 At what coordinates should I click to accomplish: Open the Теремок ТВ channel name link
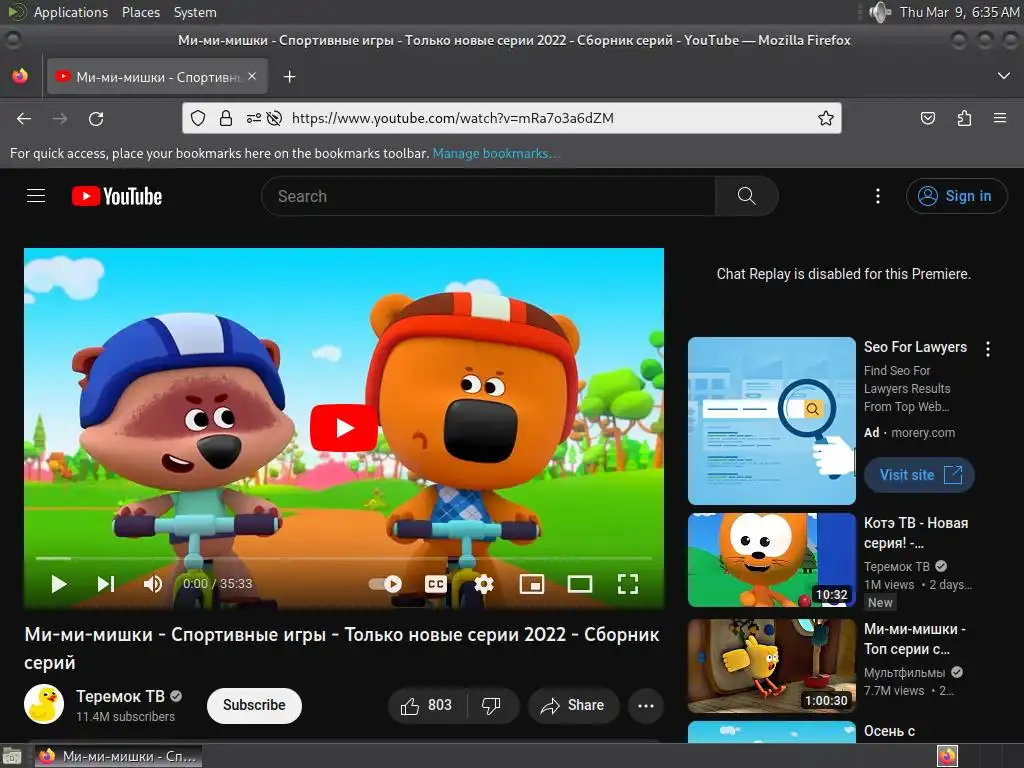120,696
